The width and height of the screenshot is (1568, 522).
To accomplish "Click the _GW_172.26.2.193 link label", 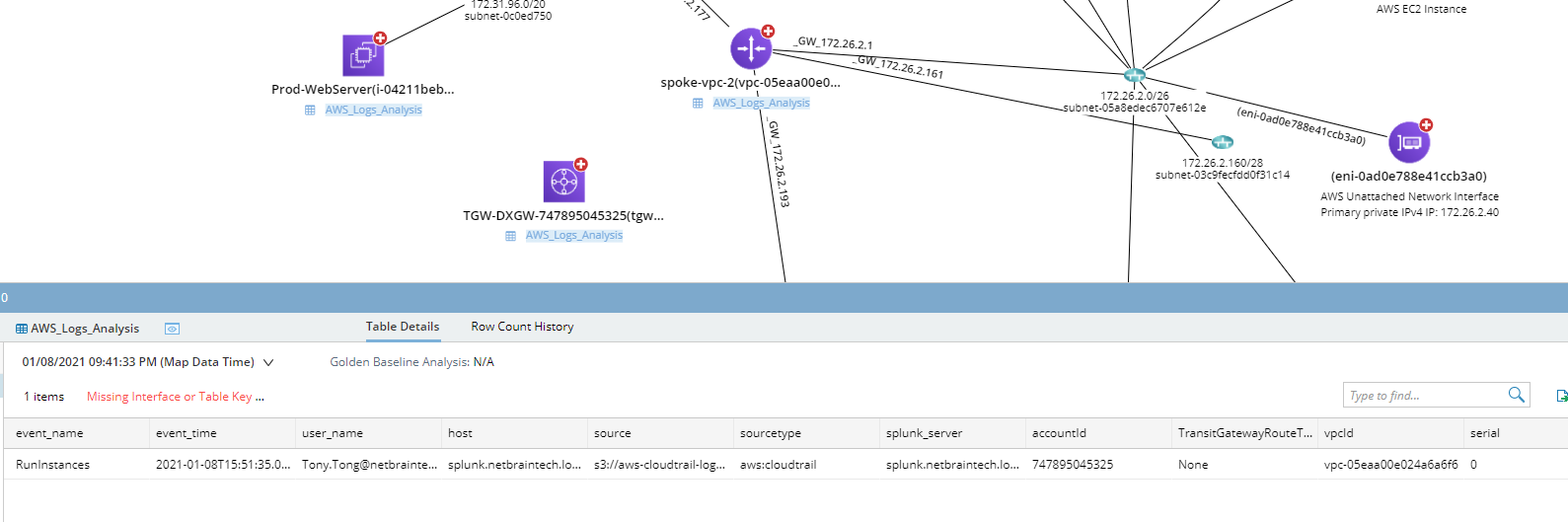I will pos(778,164).
